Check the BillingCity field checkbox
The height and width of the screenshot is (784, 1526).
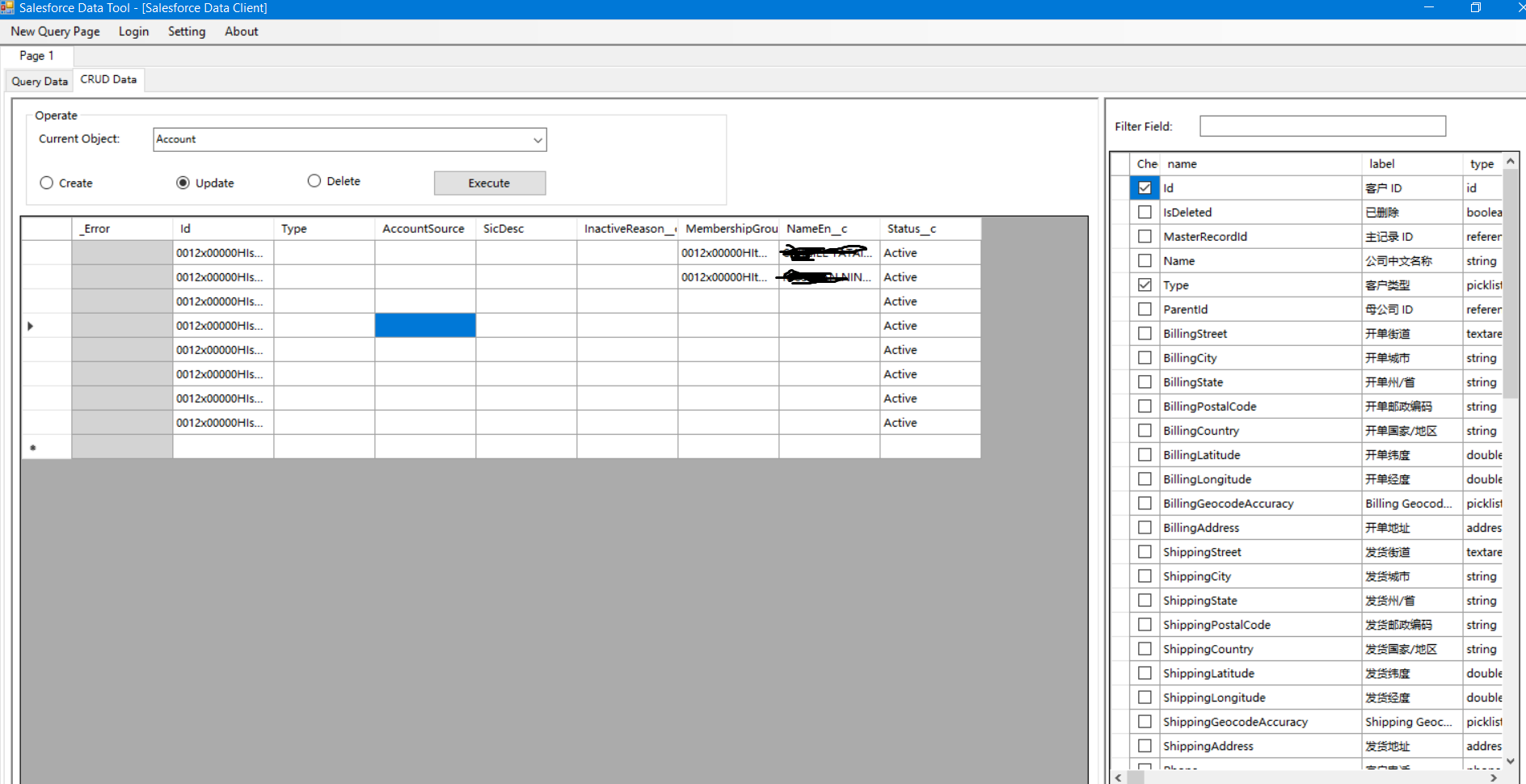1144,357
